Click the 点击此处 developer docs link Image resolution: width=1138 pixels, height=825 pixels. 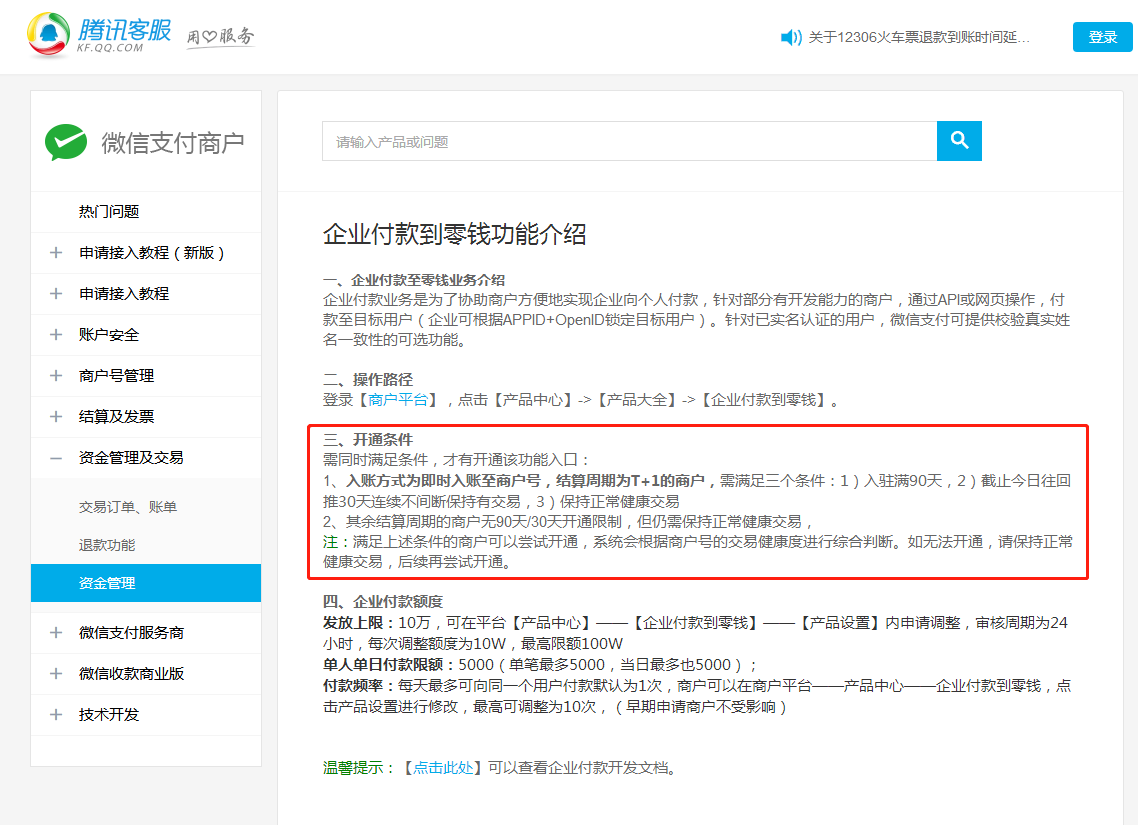click(443, 768)
